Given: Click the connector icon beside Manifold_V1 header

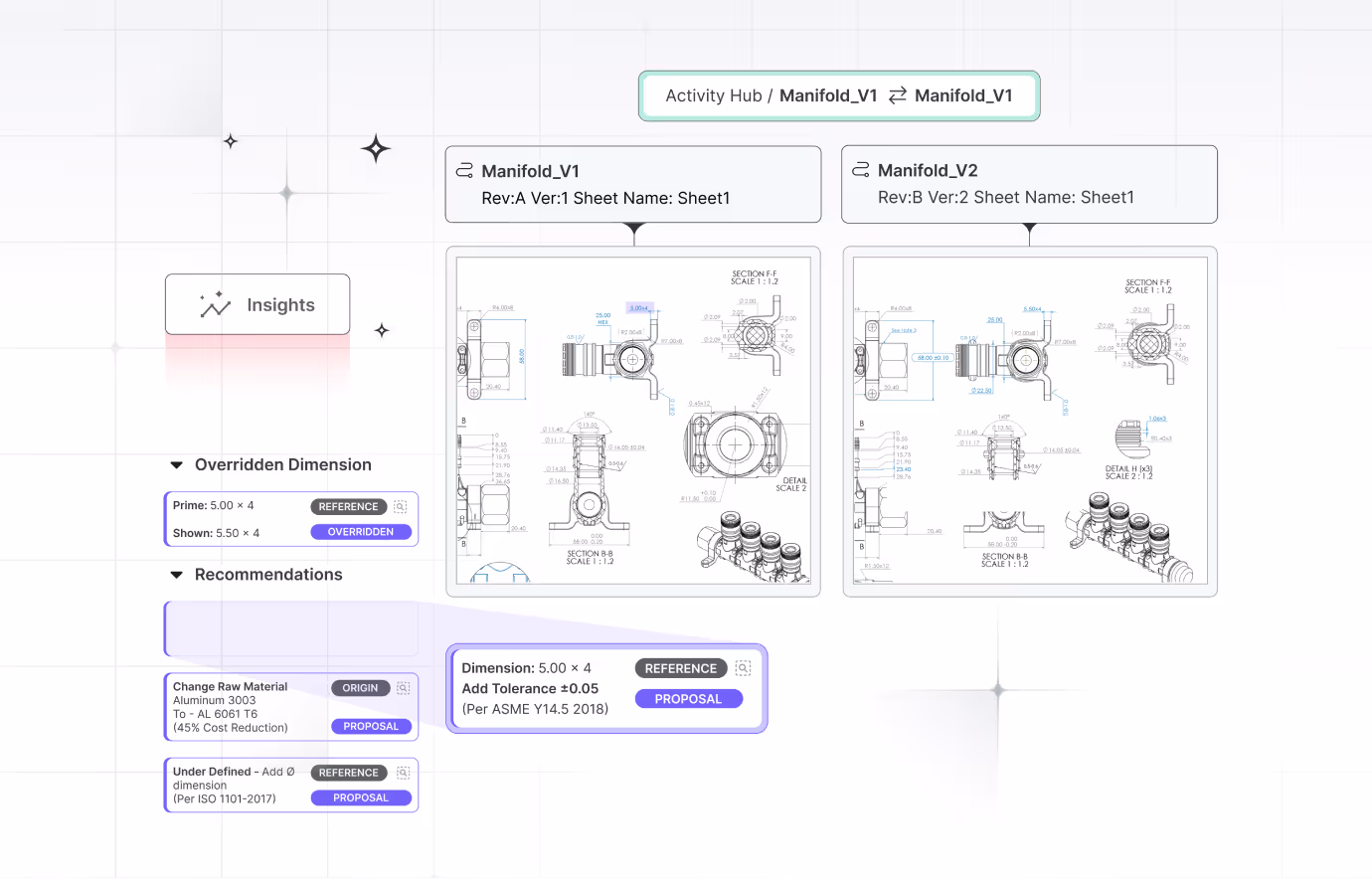Looking at the screenshot, I should click(464, 169).
